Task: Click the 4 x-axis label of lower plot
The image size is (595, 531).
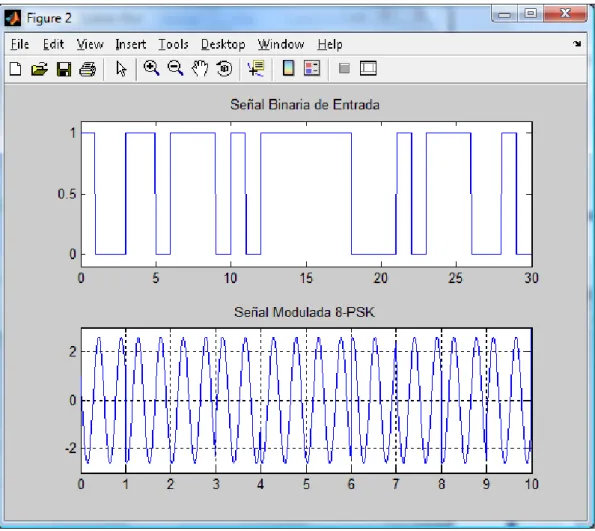Action: tap(260, 484)
